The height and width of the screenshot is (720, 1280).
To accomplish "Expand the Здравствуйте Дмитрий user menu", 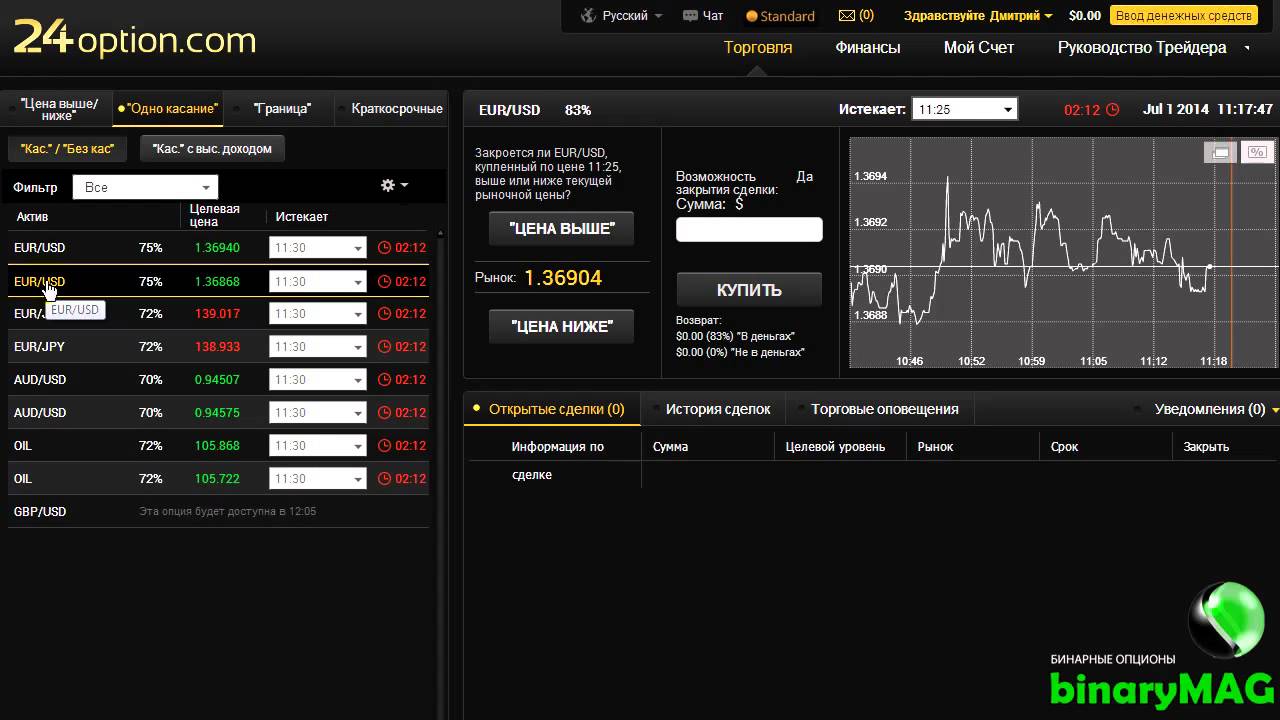I will coord(978,16).
